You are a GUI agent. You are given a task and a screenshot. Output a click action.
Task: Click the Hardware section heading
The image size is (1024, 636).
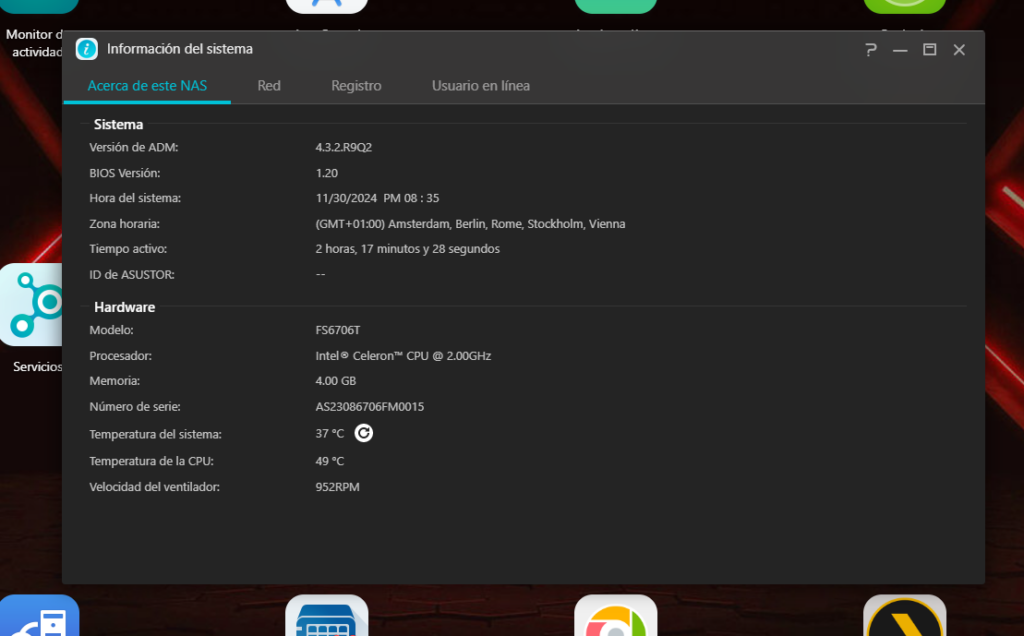[x=125, y=307]
